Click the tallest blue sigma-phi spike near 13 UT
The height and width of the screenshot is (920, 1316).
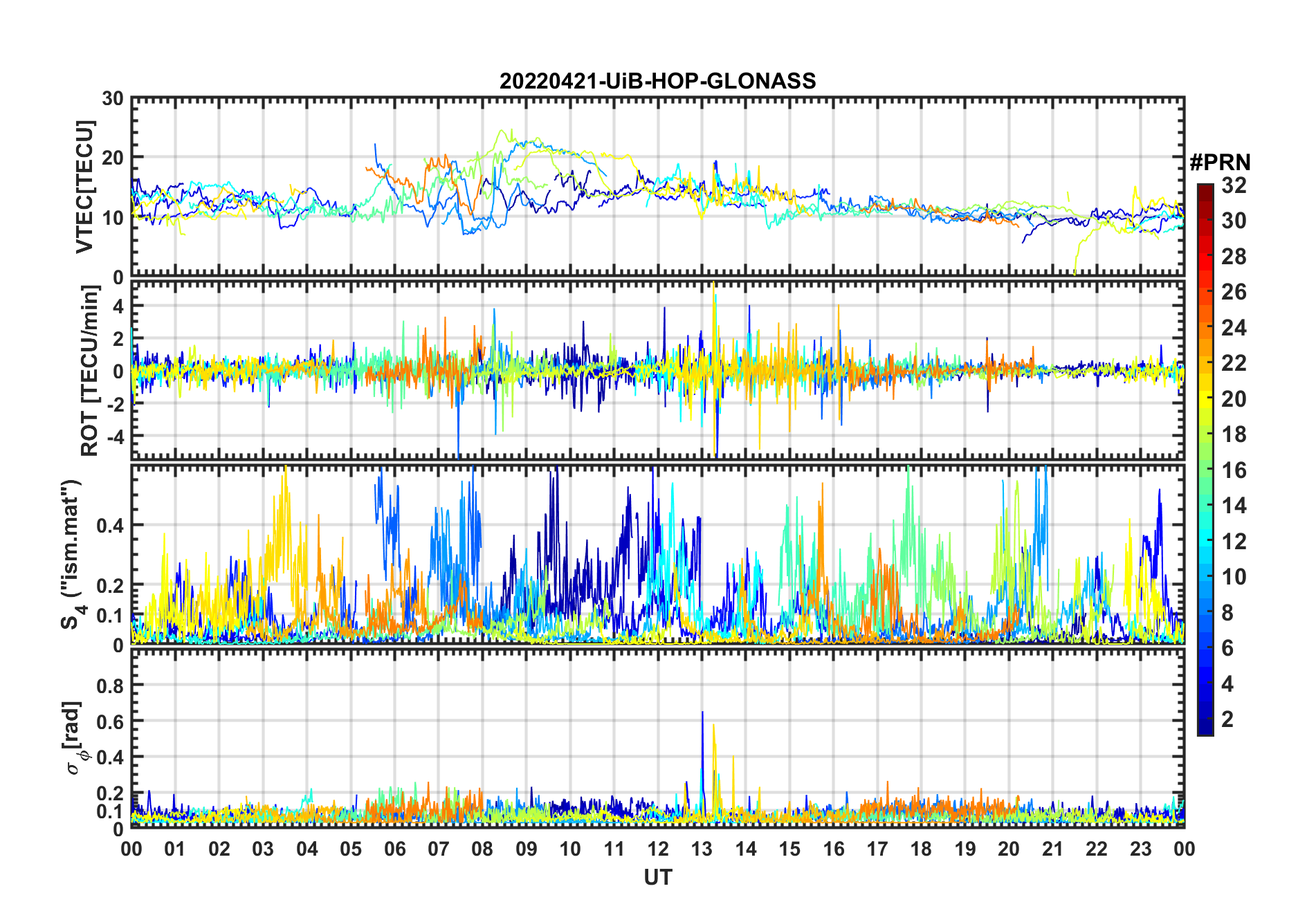point(702,714)
